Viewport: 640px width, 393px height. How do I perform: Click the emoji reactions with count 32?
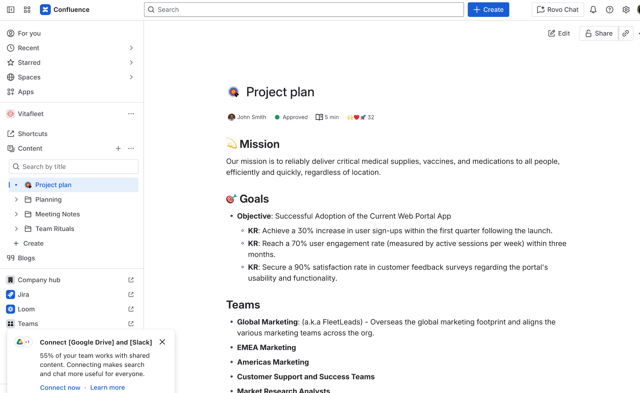coord(360,117)
